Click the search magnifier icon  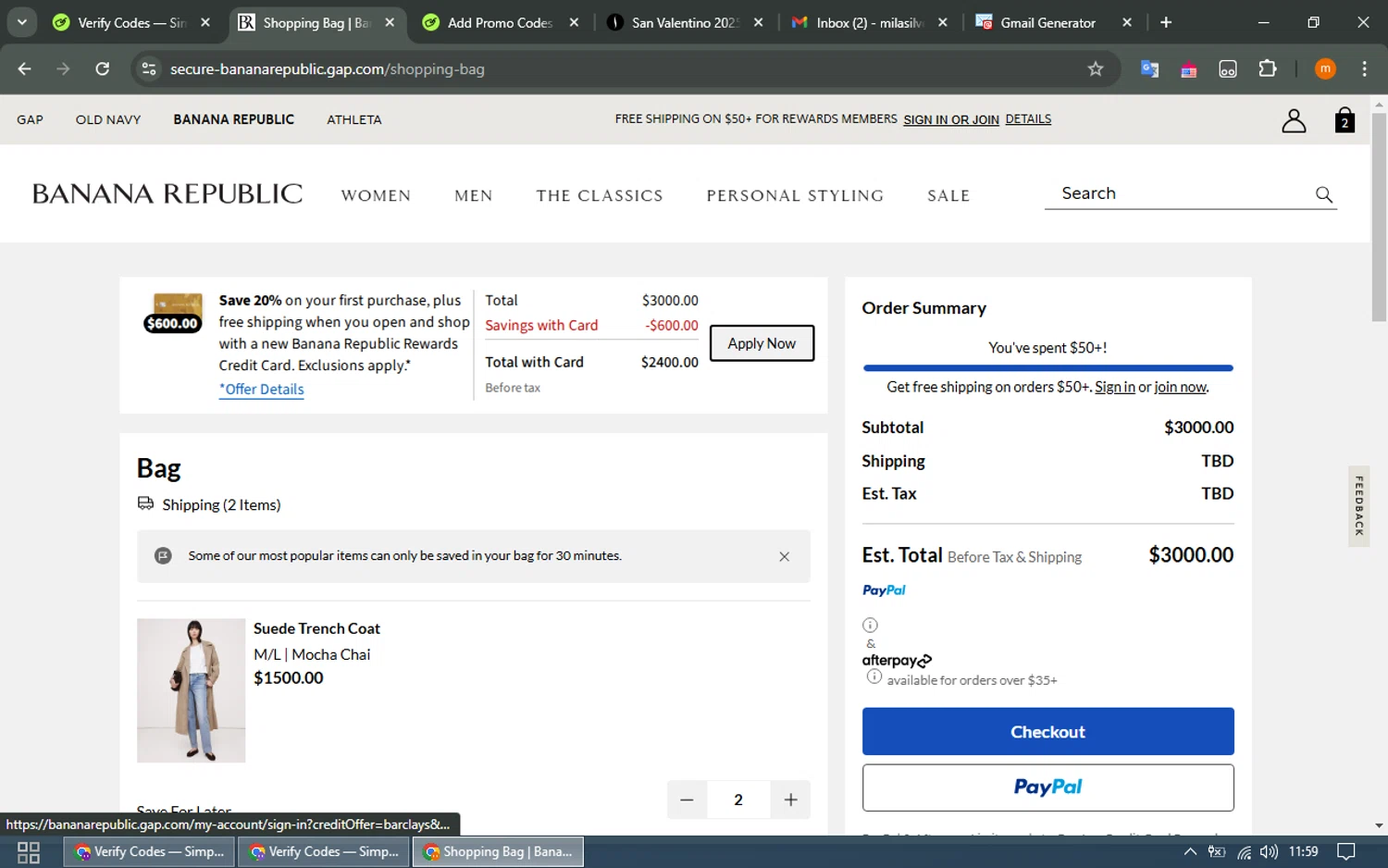coord(1324,194)
